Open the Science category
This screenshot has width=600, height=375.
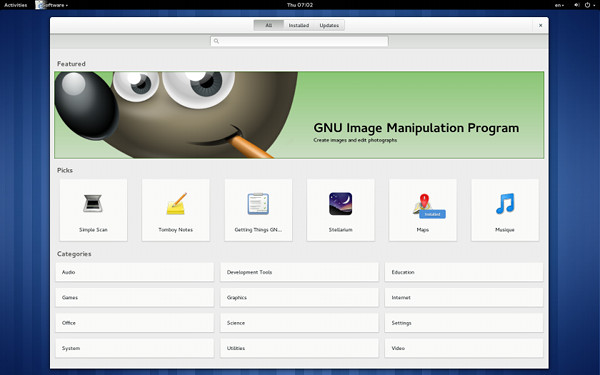tap(299, 323)
